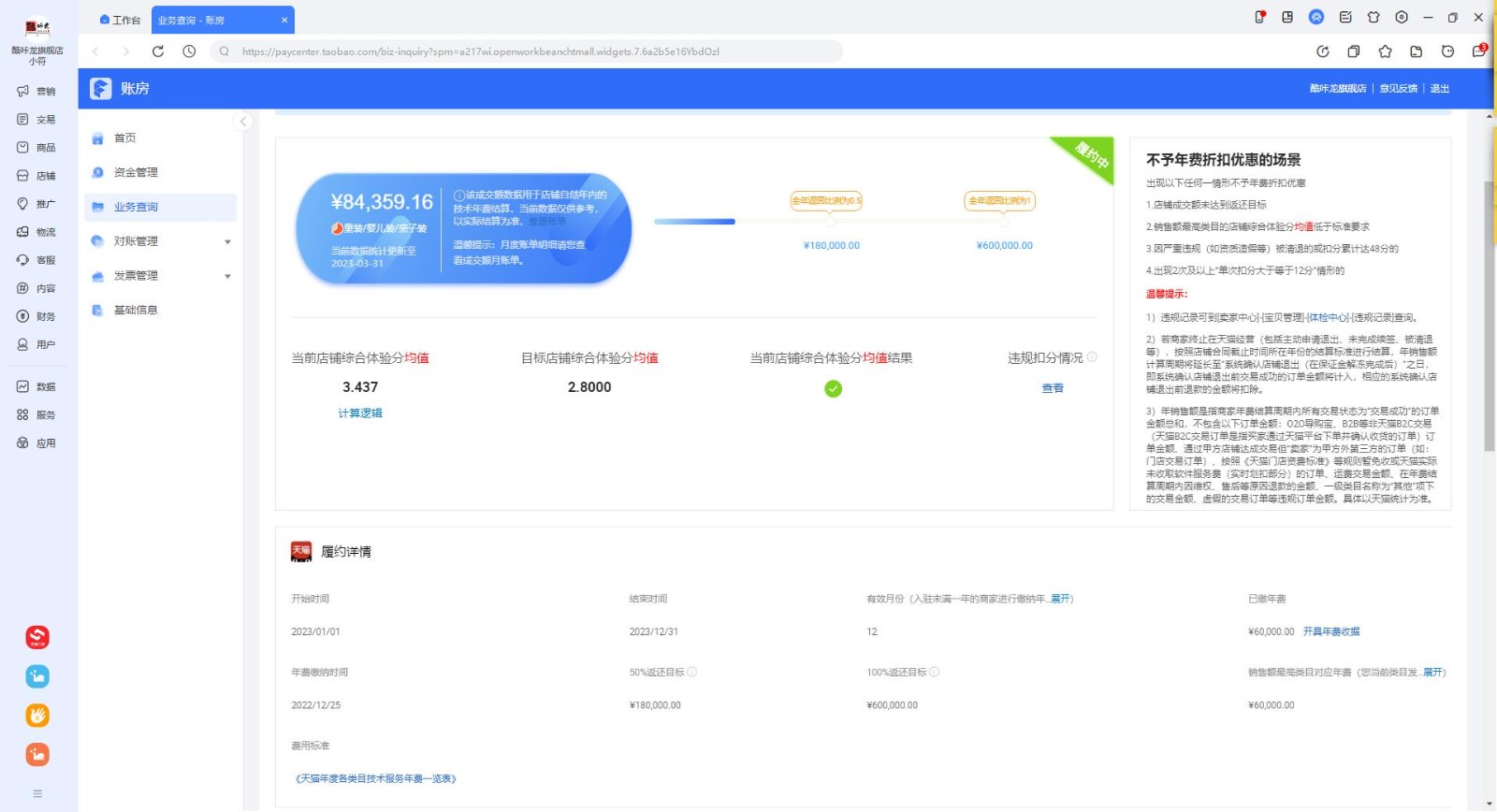Open the 内容 content sidebar item

[x=37, y=288]
